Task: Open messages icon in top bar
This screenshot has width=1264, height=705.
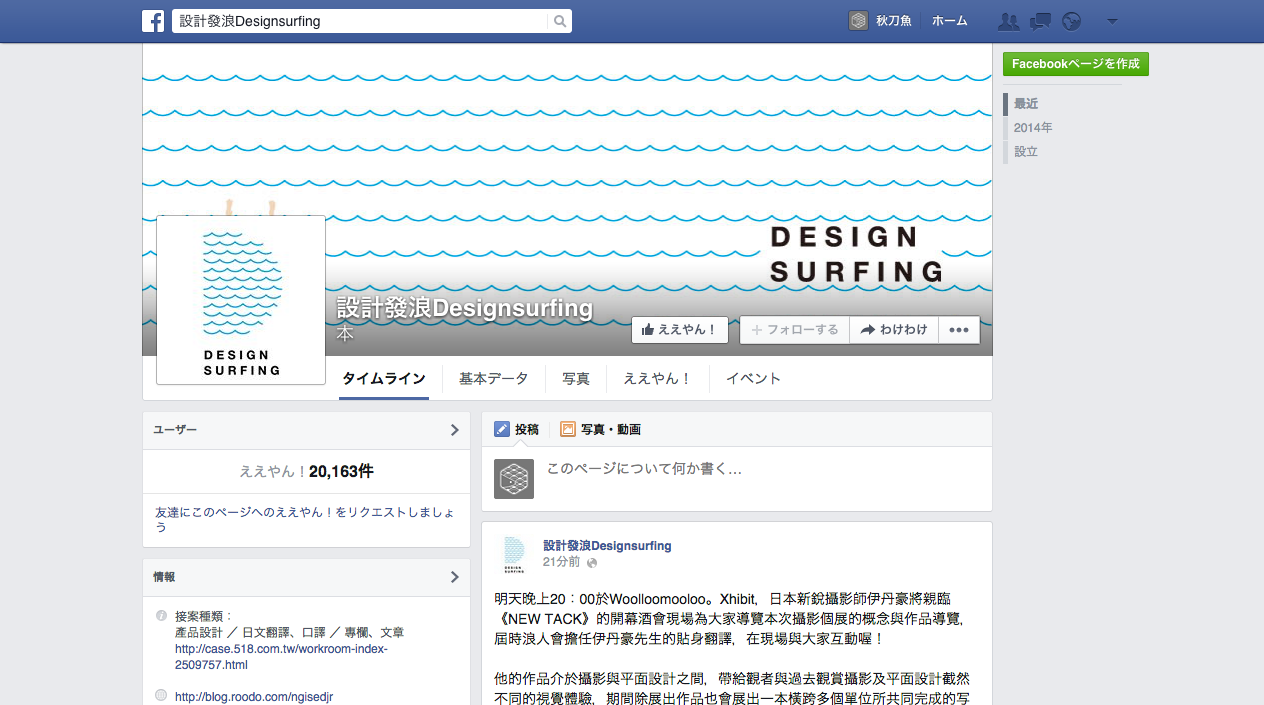Action: 1041,21
